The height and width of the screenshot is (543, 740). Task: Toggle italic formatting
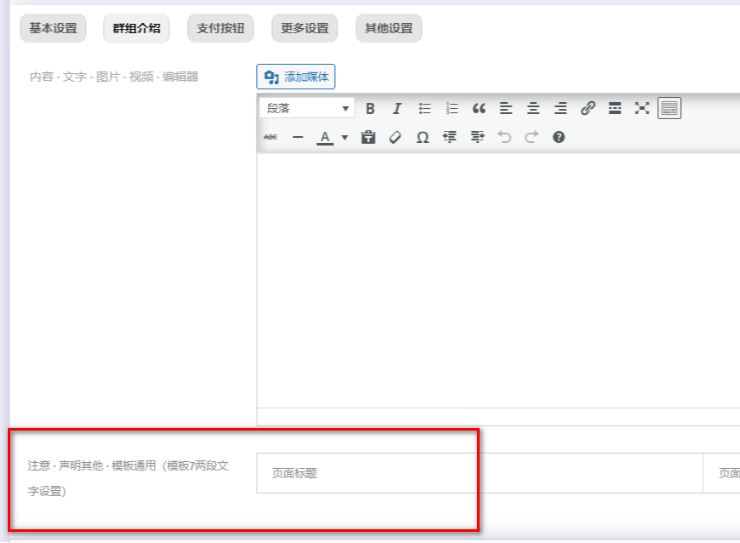397,109
